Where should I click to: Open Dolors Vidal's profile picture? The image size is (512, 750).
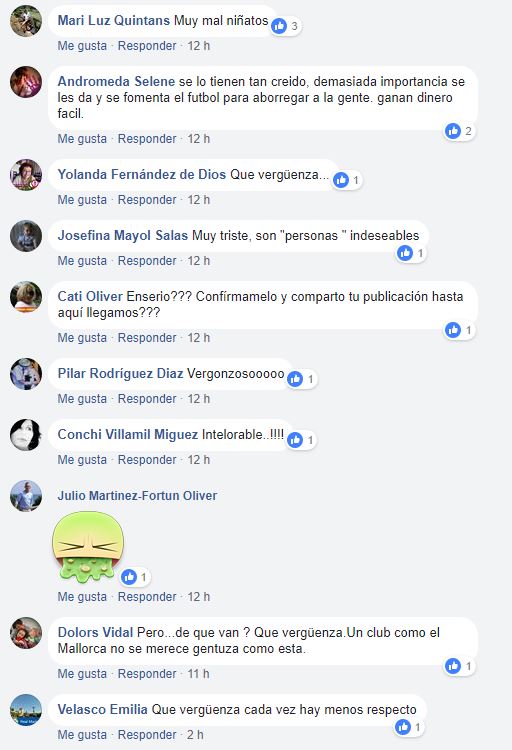26,633
